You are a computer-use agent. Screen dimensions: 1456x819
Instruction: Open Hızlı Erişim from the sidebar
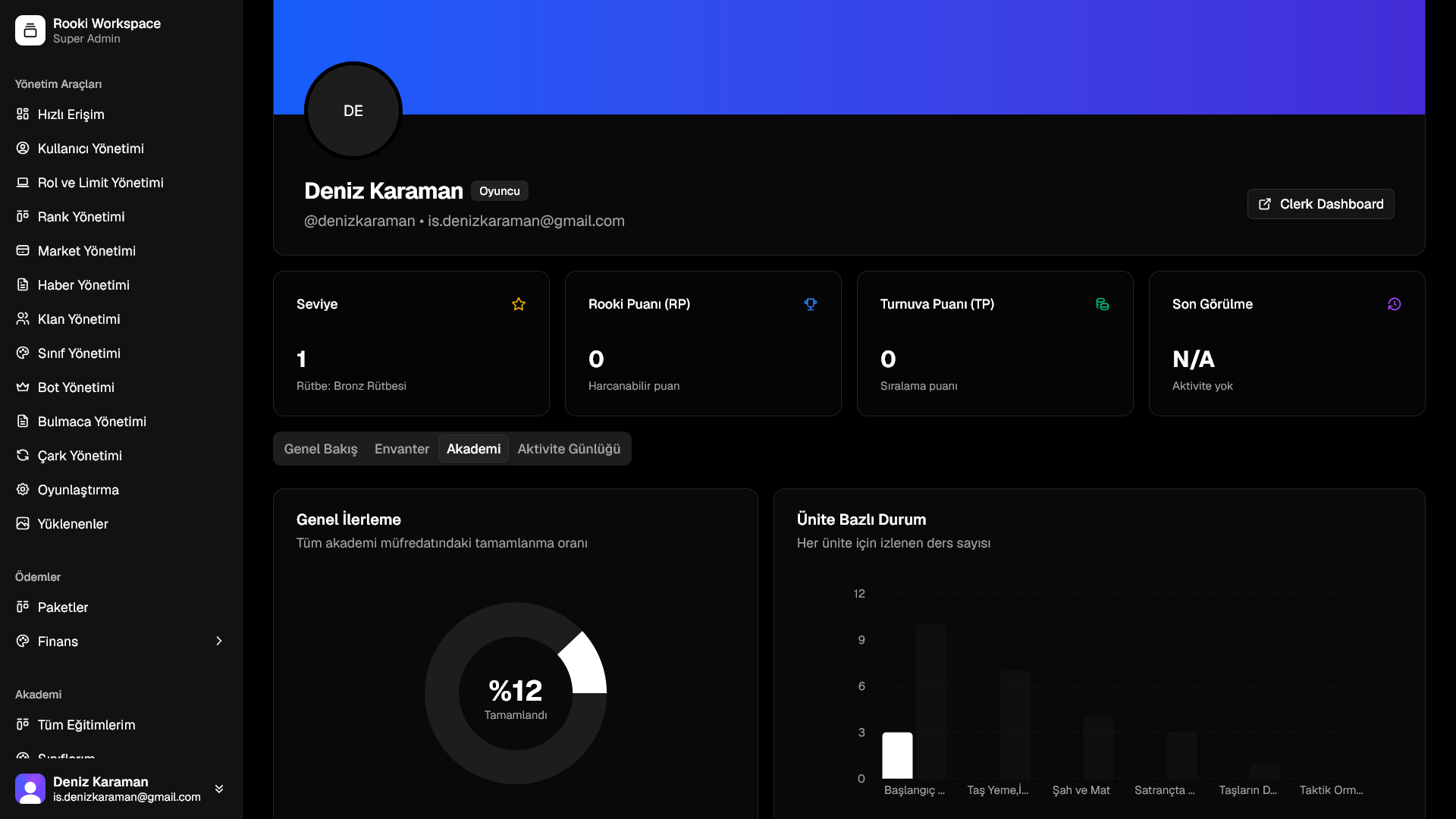[x=121, y=114]
